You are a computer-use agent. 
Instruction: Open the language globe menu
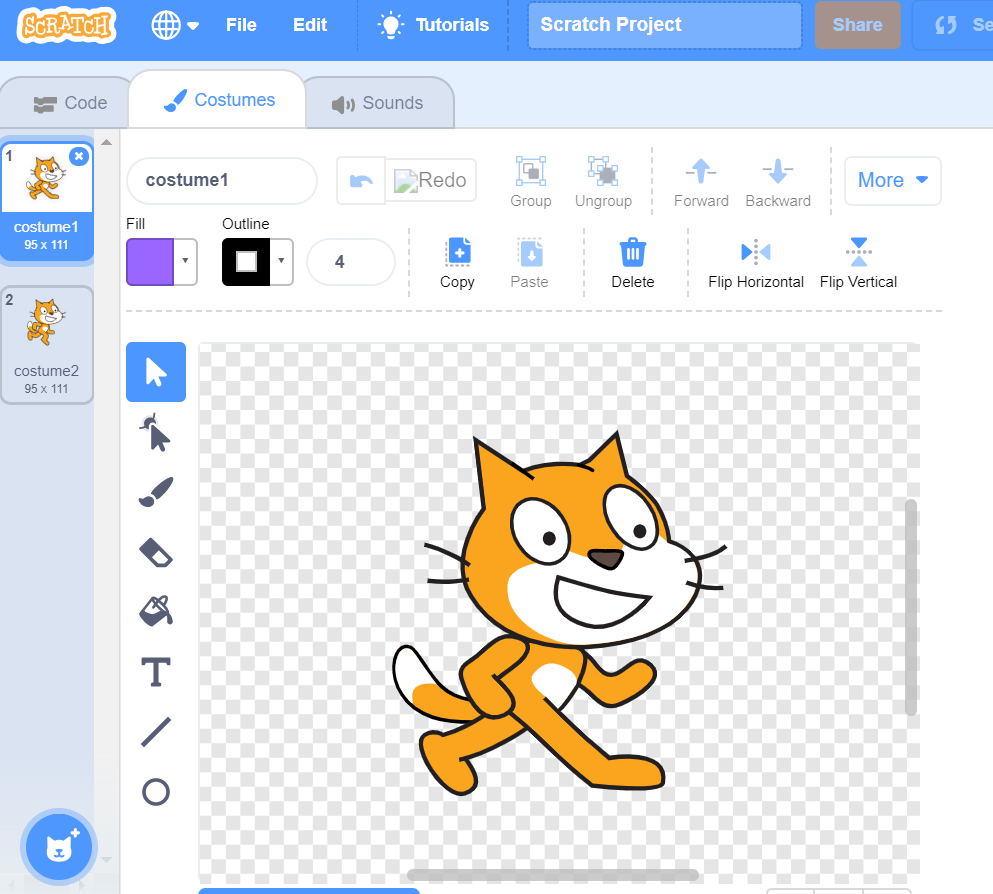[x=175, y=26]
